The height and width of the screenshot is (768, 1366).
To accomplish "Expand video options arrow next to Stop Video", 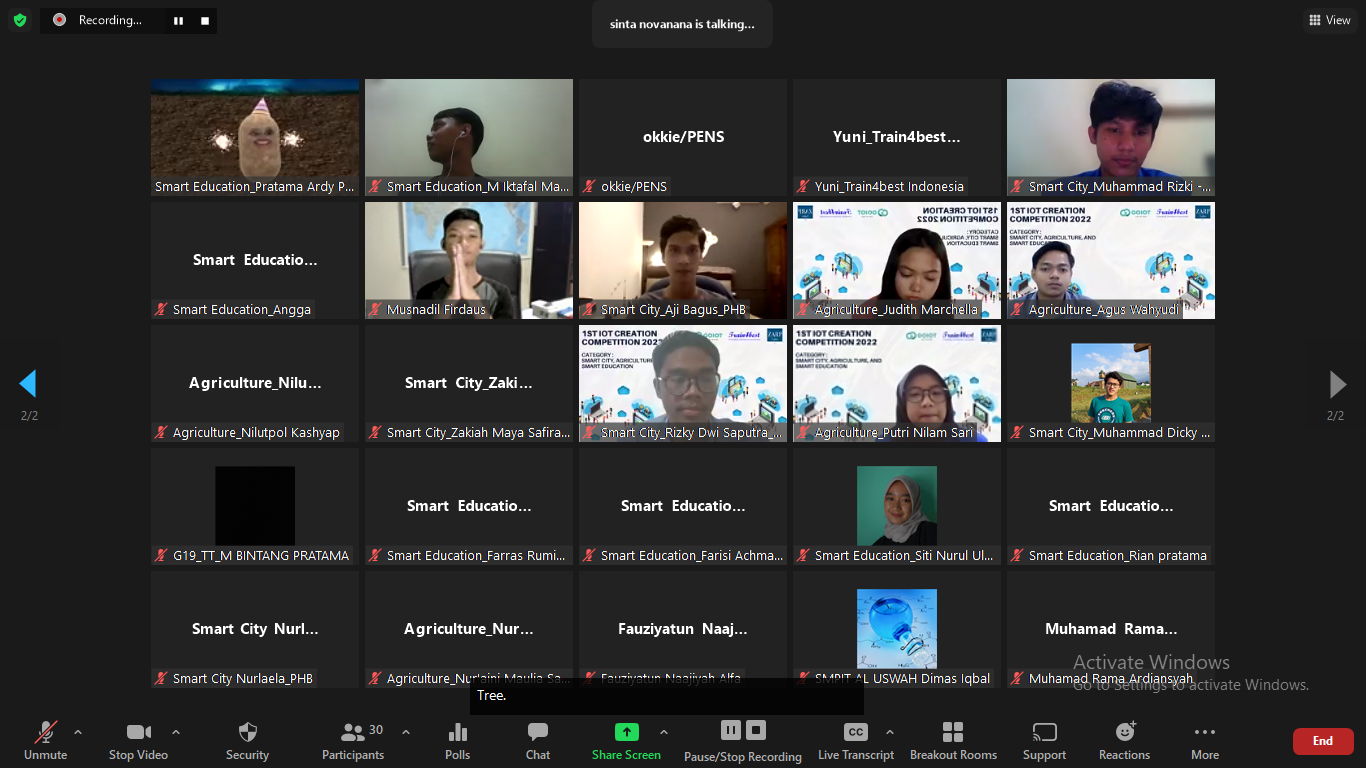I will [x=176, y=732].
